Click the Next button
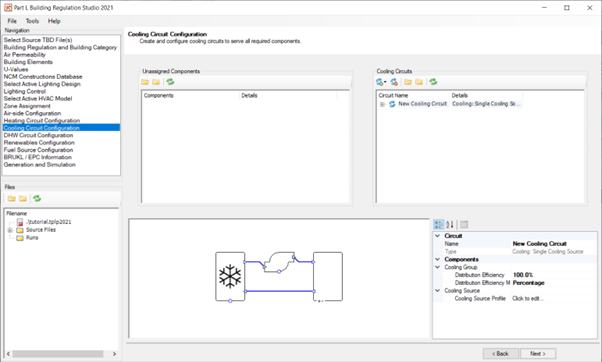The image size is (602, 362). click(538, 354)
